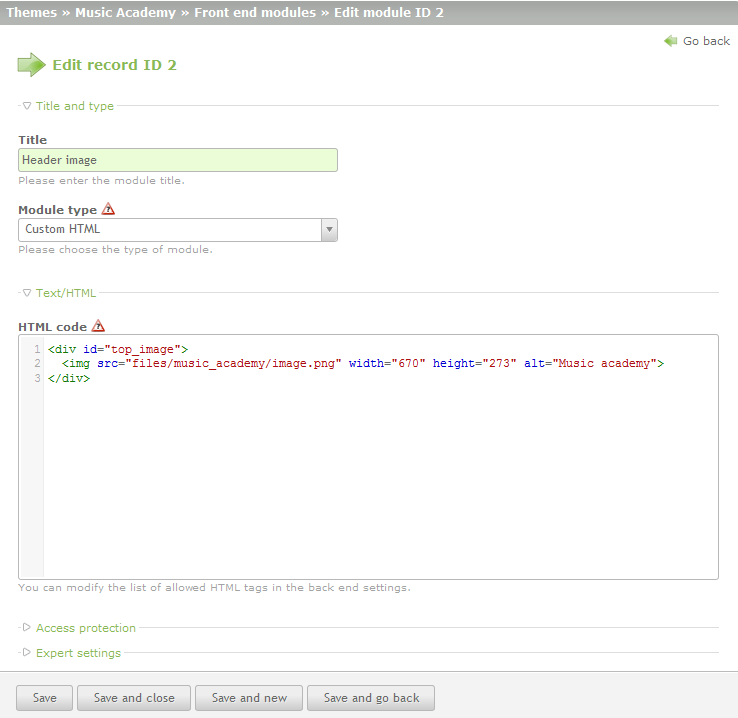Click into the Title input field
Image resolution: width=738 pixels, height=718 pixels.
click(178, 160)
